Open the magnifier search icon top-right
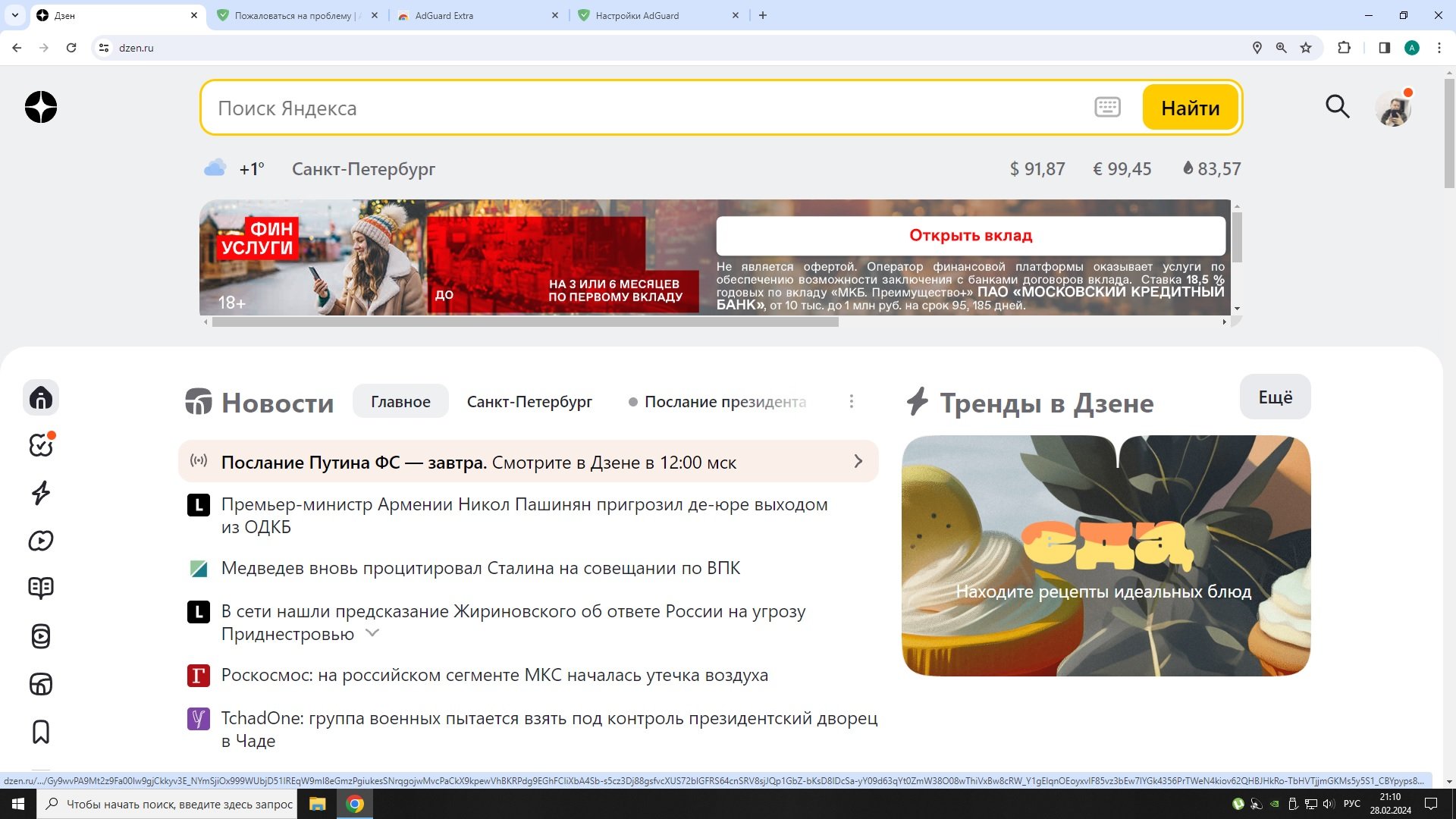This screenshot has width=1456, height=819. coord(1338,107)
